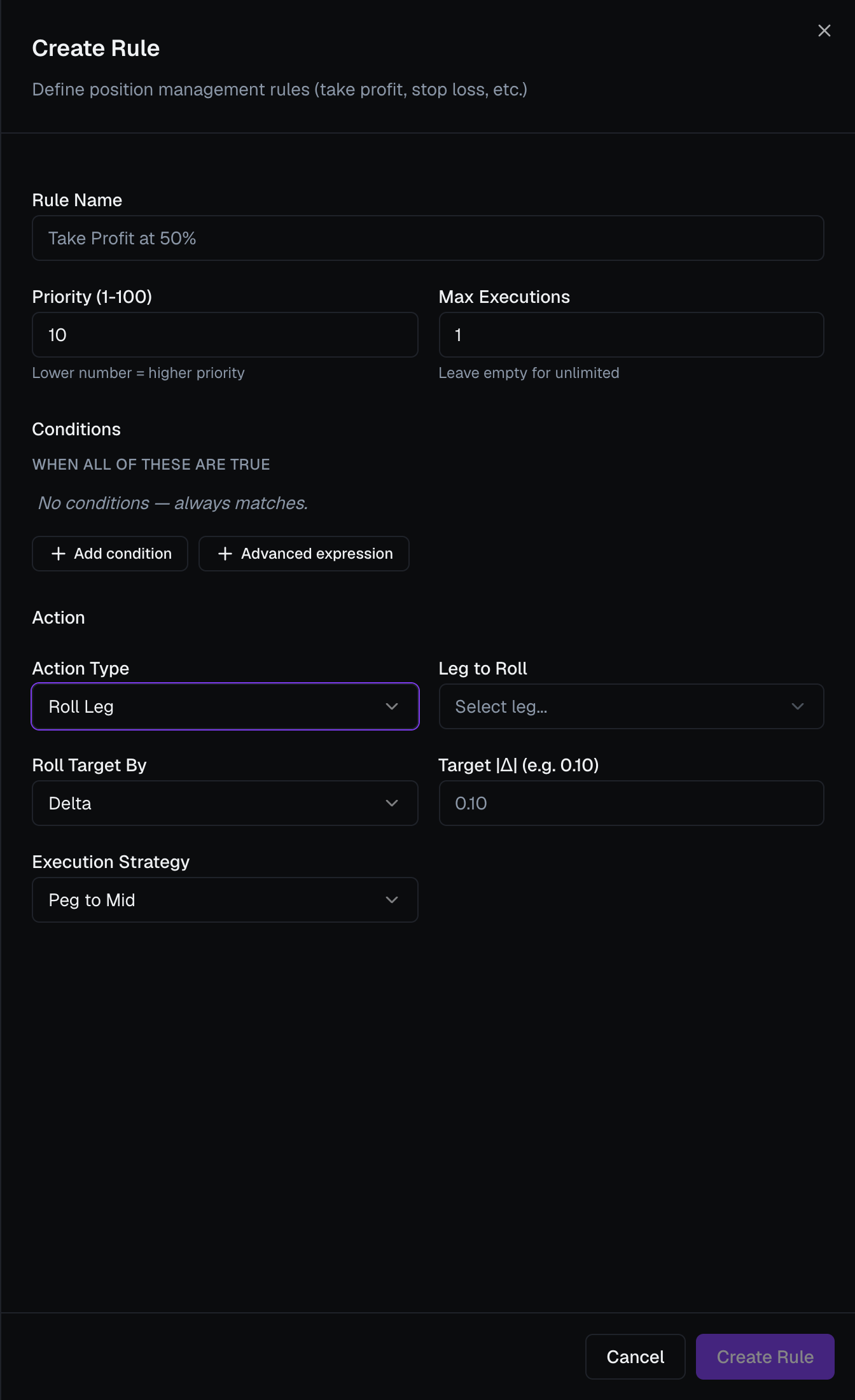The height and width of the screenshot is (1400, 855).
Task: Click the plus icon beside Advanced expression
Action: 225,554
